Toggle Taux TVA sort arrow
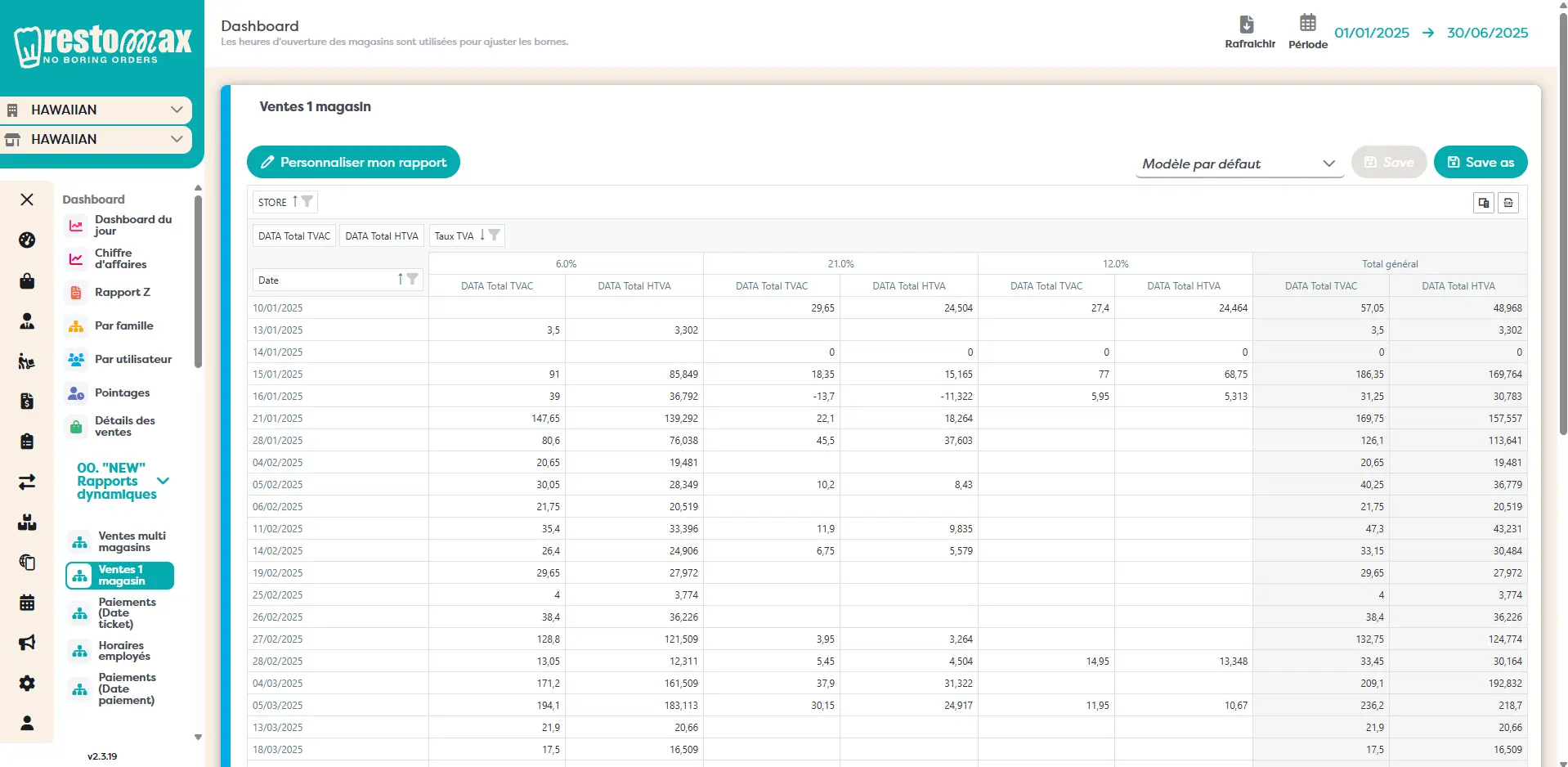Viewport: 1568px width, 767px height. tap(482, 235)
